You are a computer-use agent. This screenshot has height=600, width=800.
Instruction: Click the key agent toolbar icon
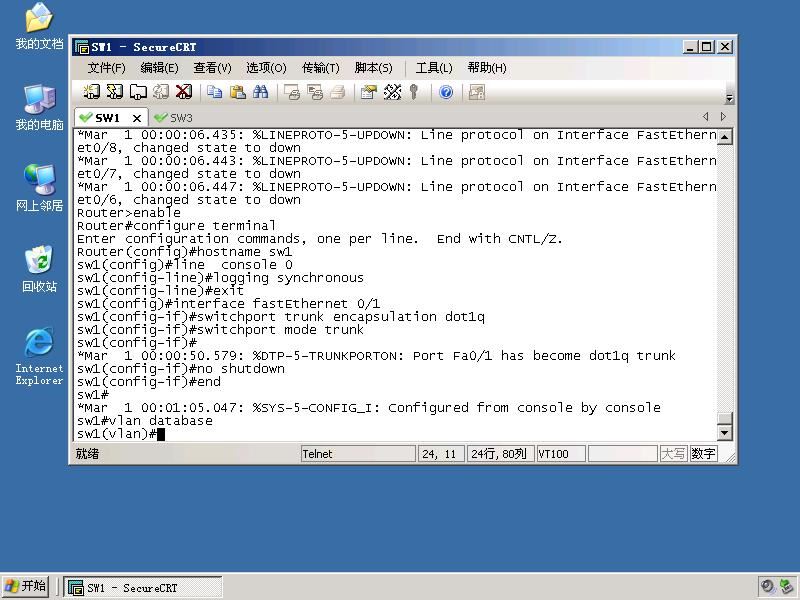pyautogui.click(x=414, y=92)
